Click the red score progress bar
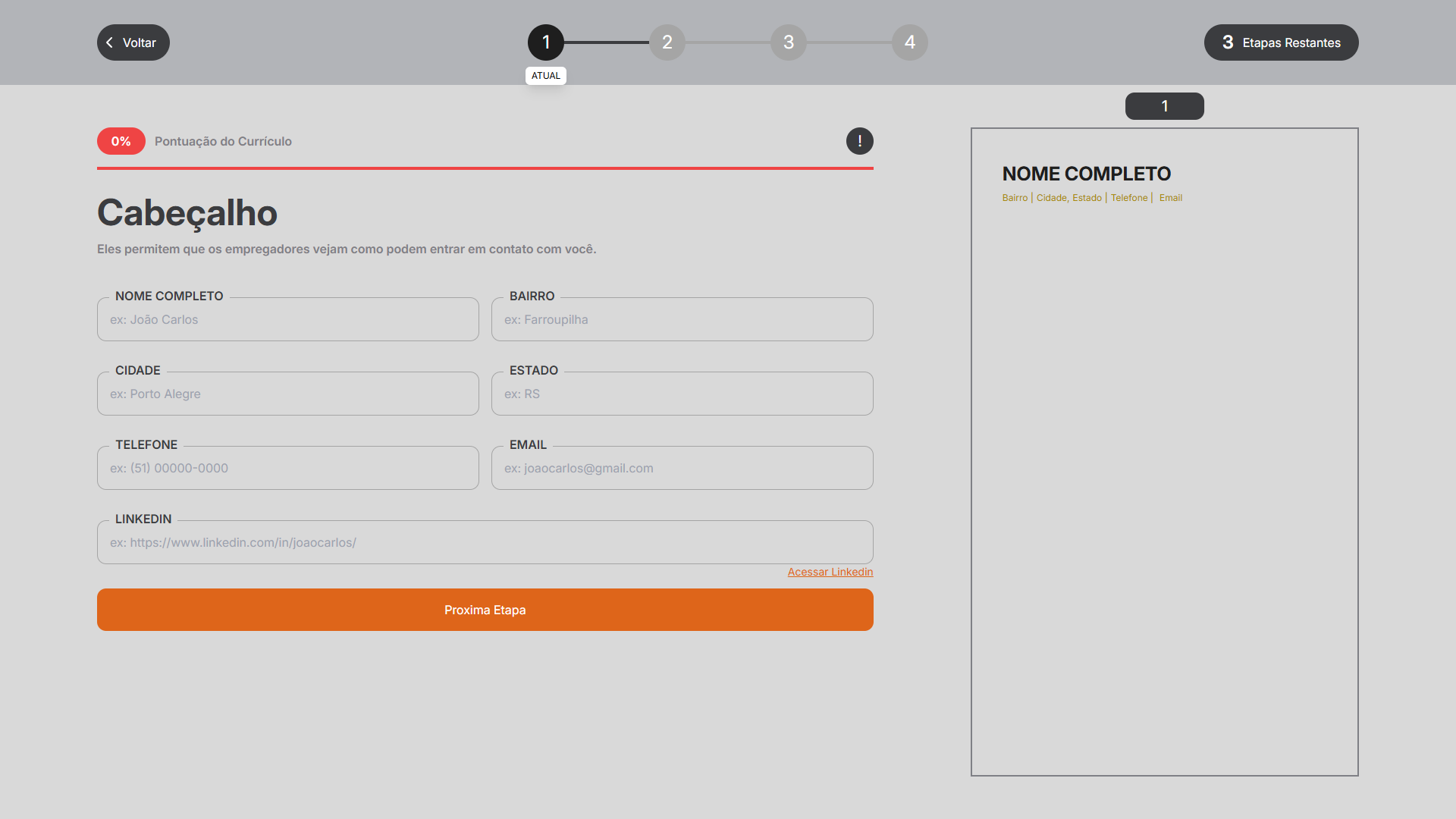 [485, 168]
